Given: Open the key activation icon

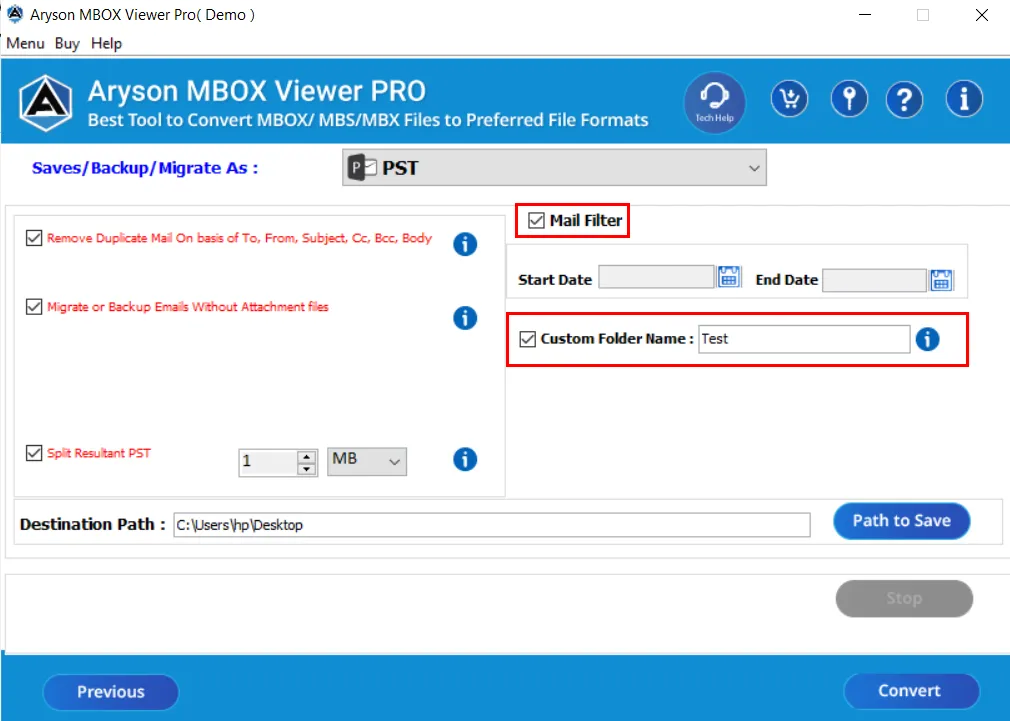Looking at the screenshot, I should pyautogui.click(x=849, y=99).
